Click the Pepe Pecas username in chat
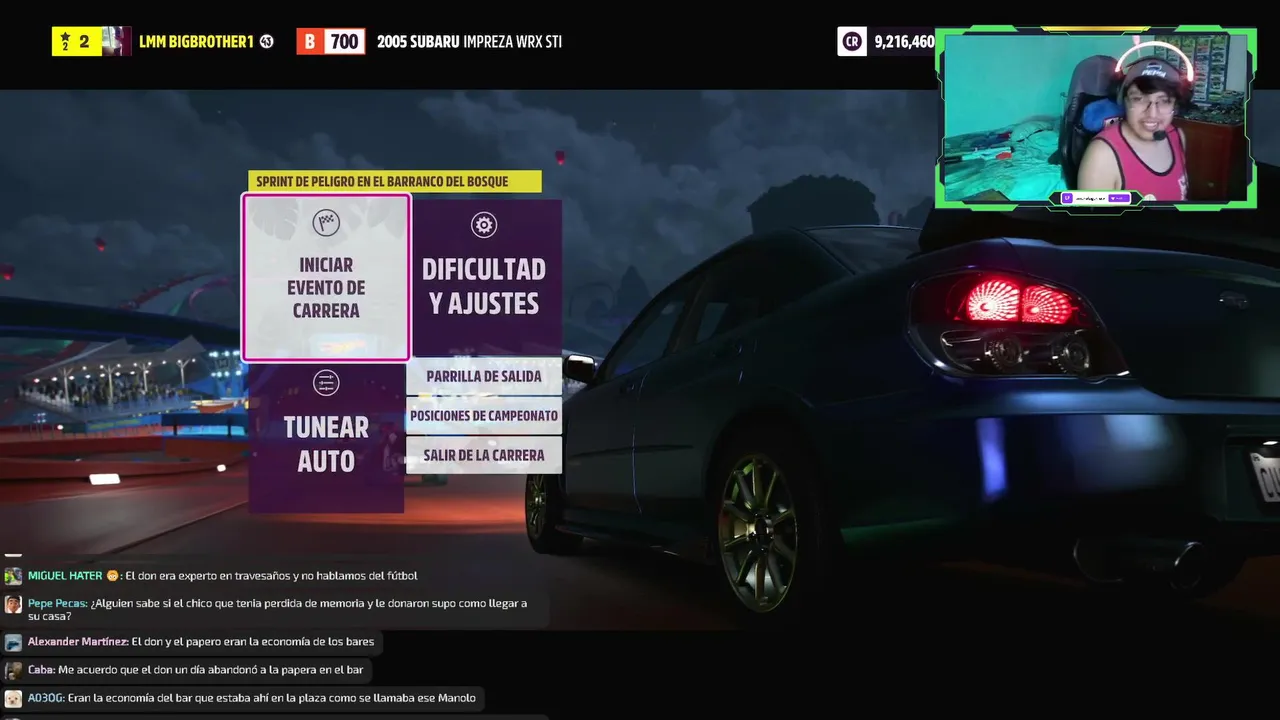Screen dimensions: 1280x720 click(x=57, y=604)
